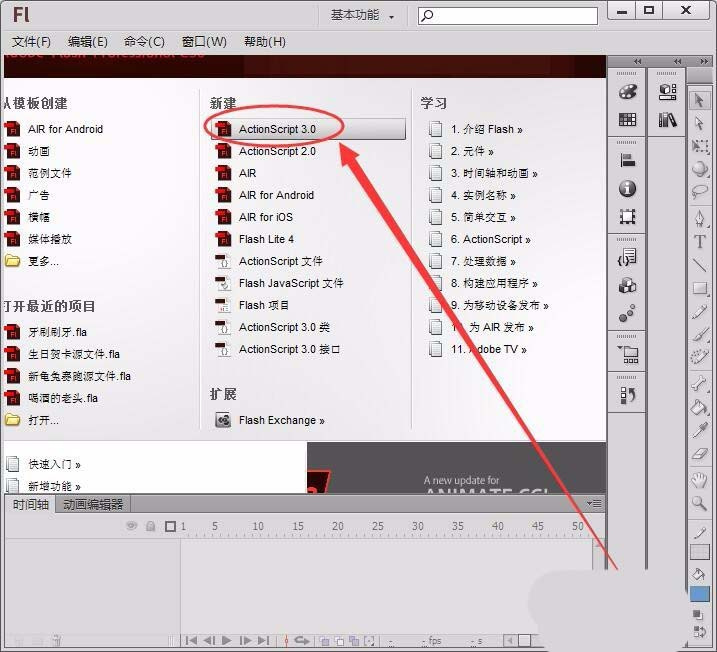Select the 3D Rotation tool
The height and width of the screenshot is (652, 717).
tap(699, 169)
